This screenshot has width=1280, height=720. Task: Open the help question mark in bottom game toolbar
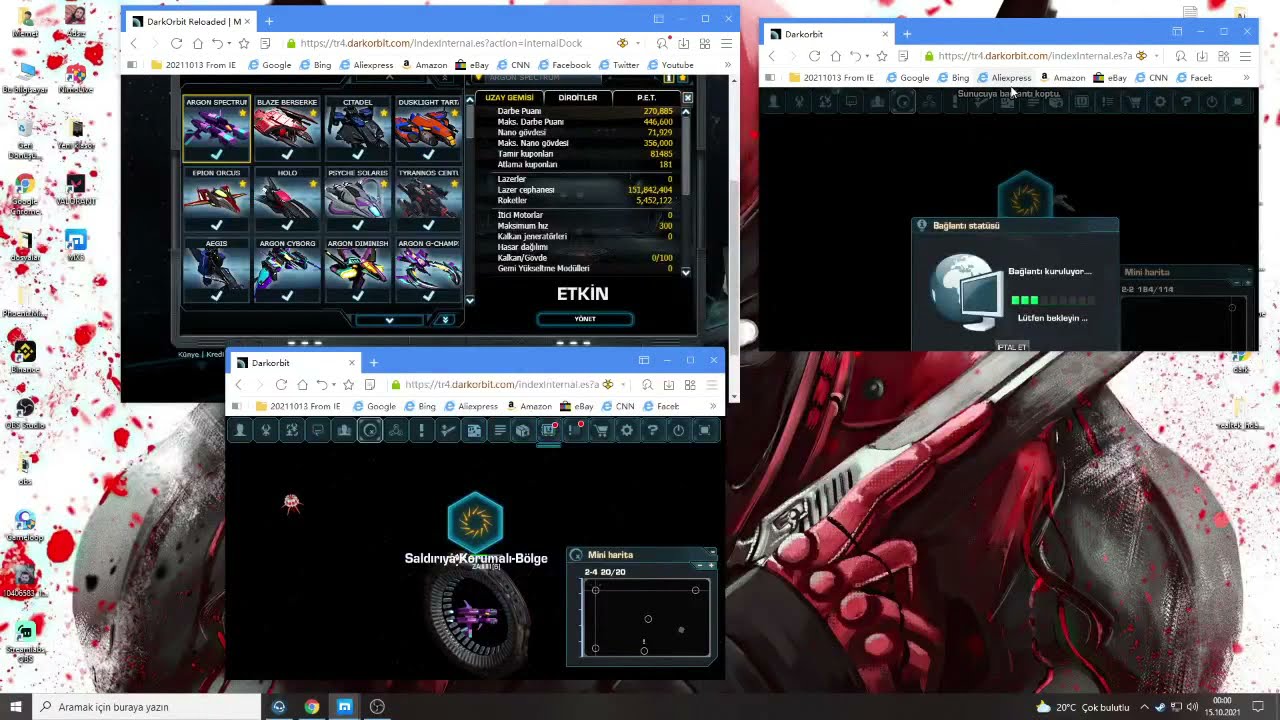653,430
